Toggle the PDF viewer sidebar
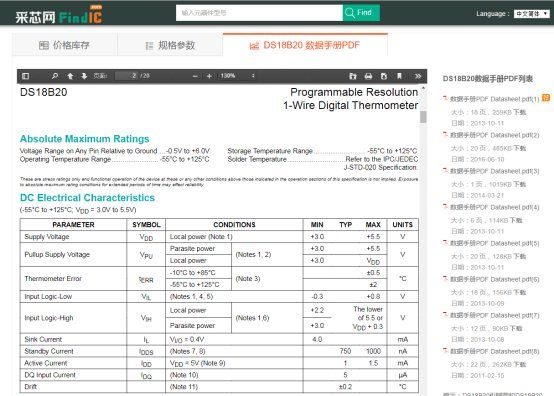554x396 pixels. 25,76
